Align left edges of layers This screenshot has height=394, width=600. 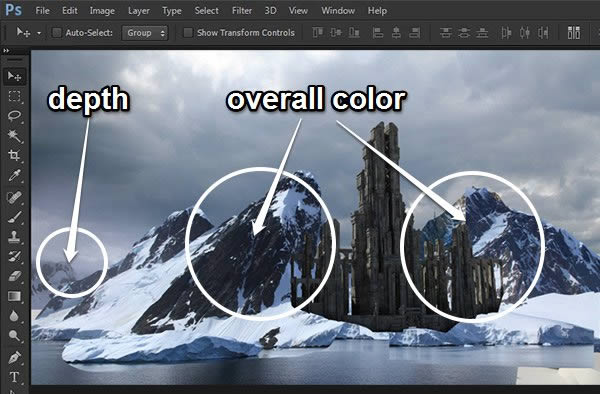[x=378, y=33]
